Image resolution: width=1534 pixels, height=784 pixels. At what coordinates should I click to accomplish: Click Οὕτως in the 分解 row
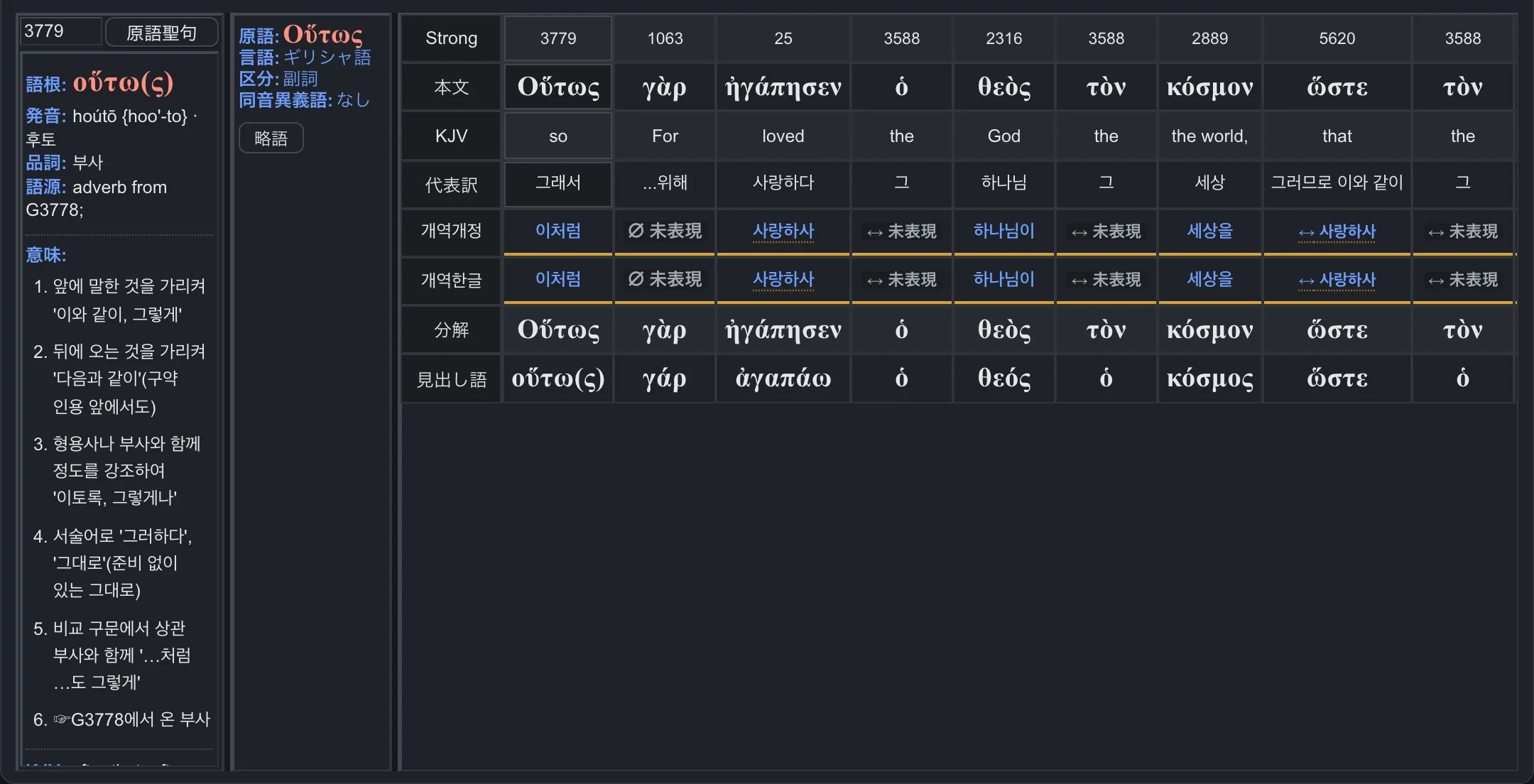(558, 330)
